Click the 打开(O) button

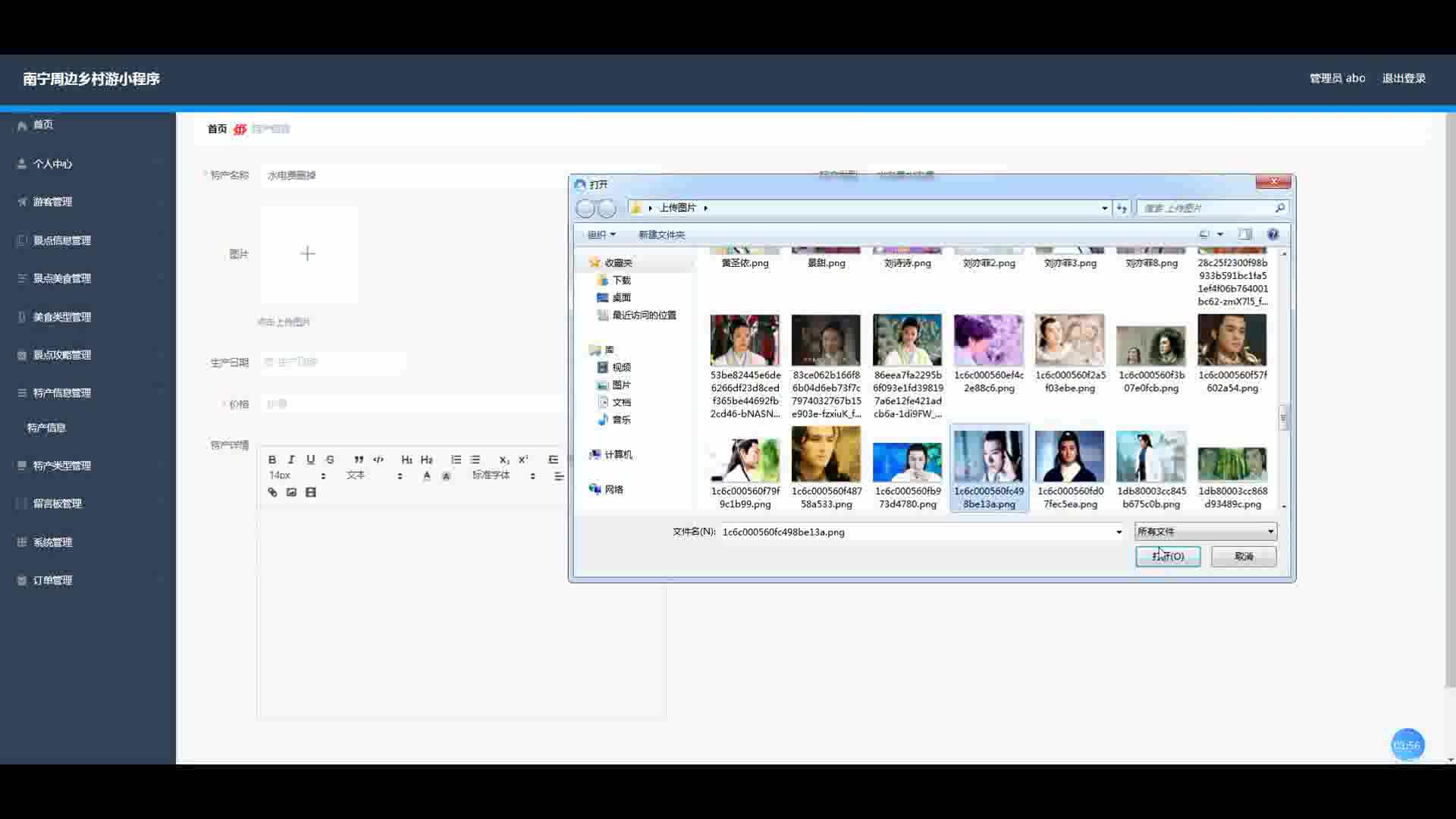pyautogui.click(x=1168, y=556)
